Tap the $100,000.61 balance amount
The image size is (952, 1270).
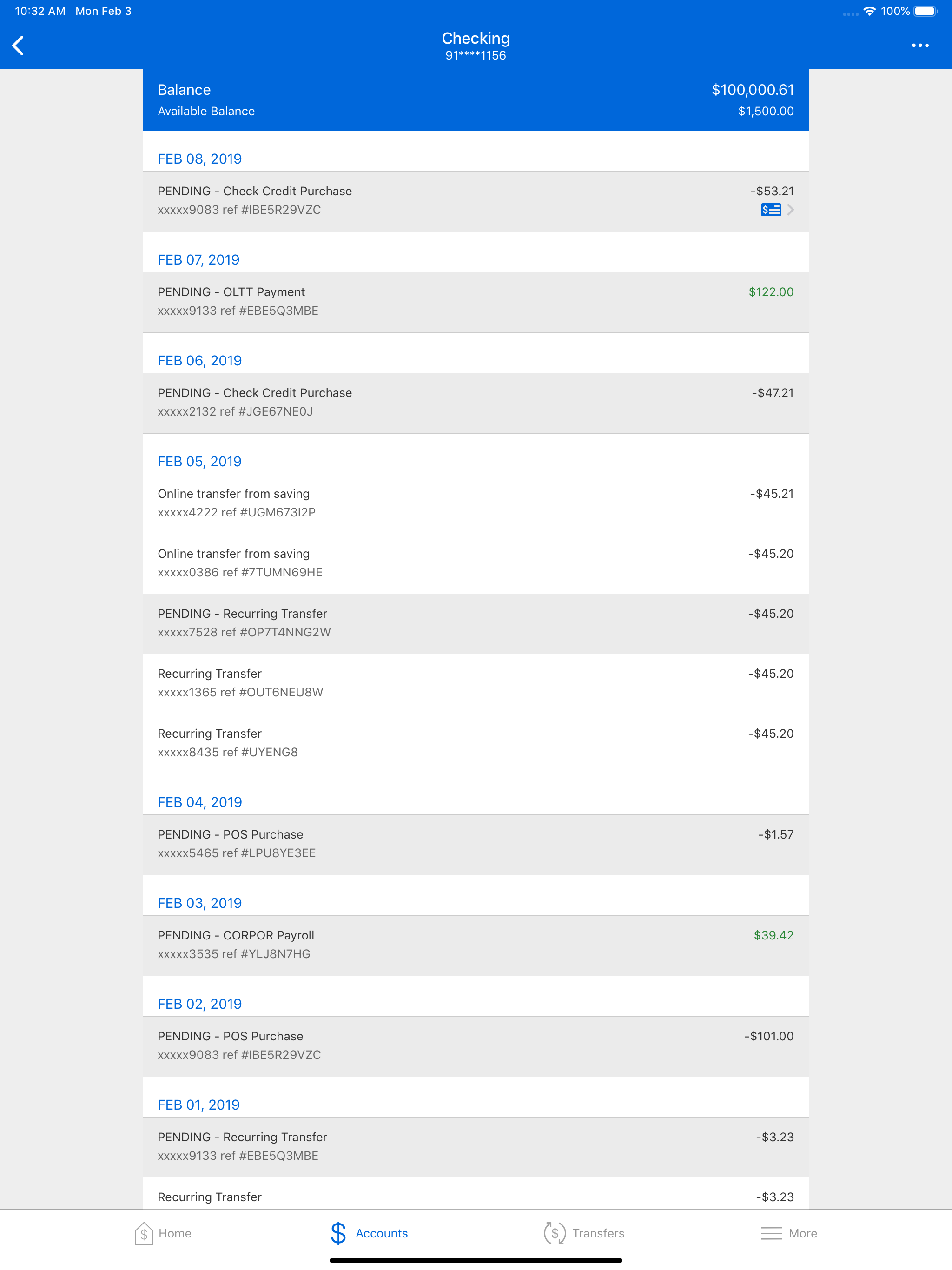coord(753,90)
